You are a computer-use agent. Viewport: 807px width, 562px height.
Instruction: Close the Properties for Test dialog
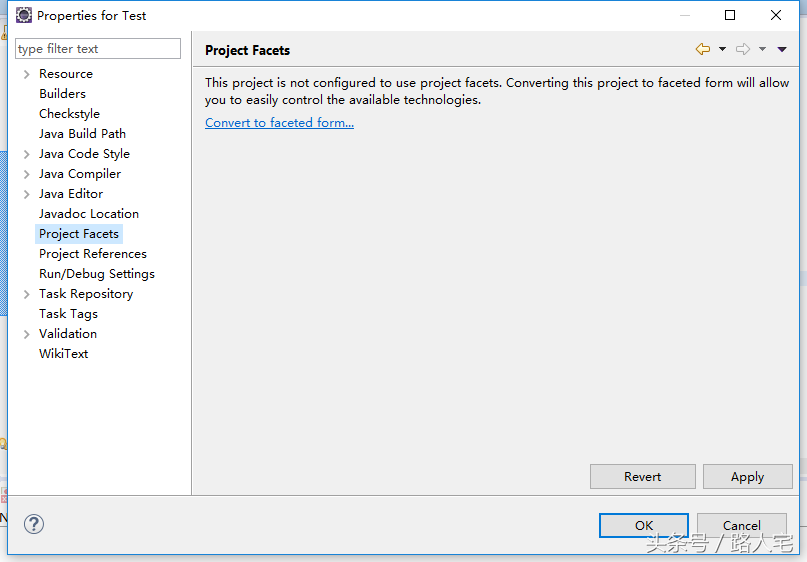pos(776,15)
